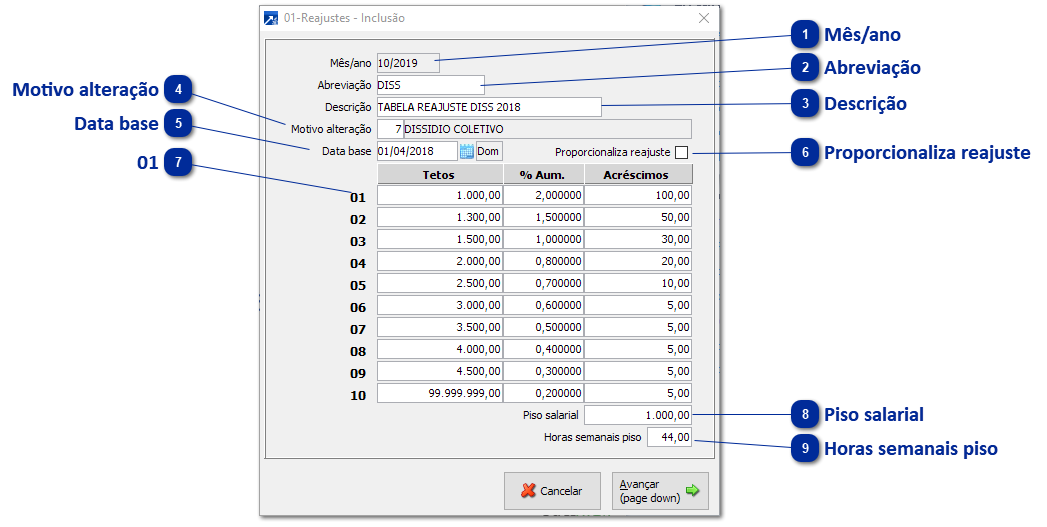Open the Data base calendar picker icon
This screenshot has width=1047, height=527.
pos(466,151)
